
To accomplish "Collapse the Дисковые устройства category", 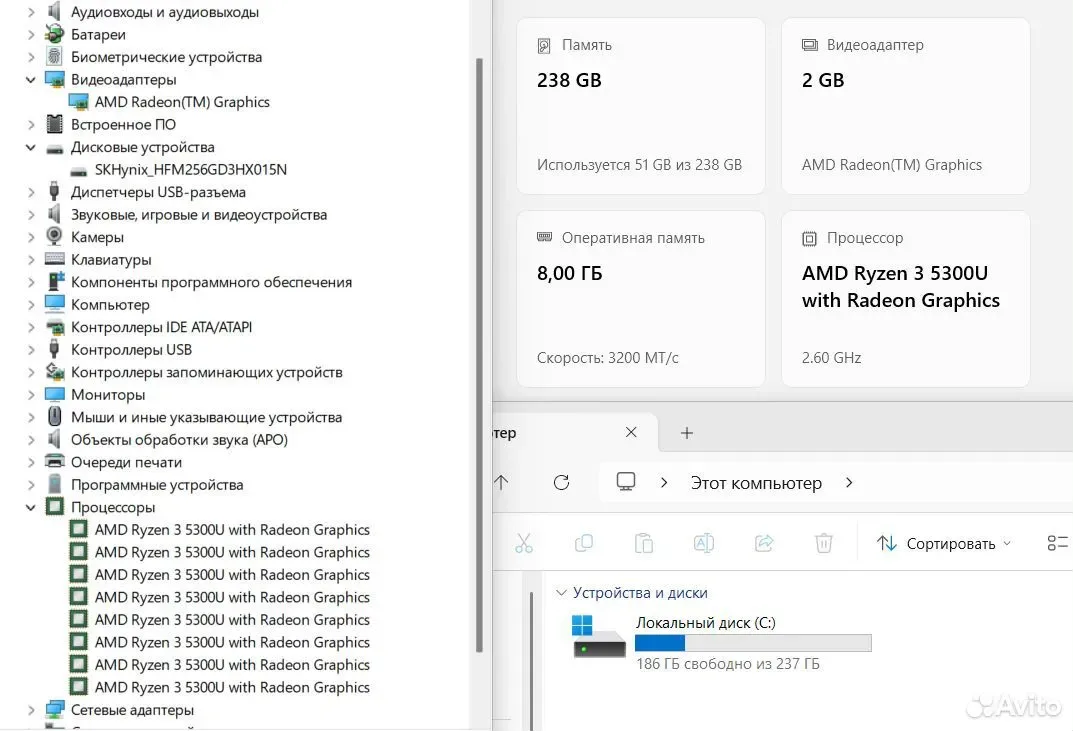I will (x=31, y=147).
